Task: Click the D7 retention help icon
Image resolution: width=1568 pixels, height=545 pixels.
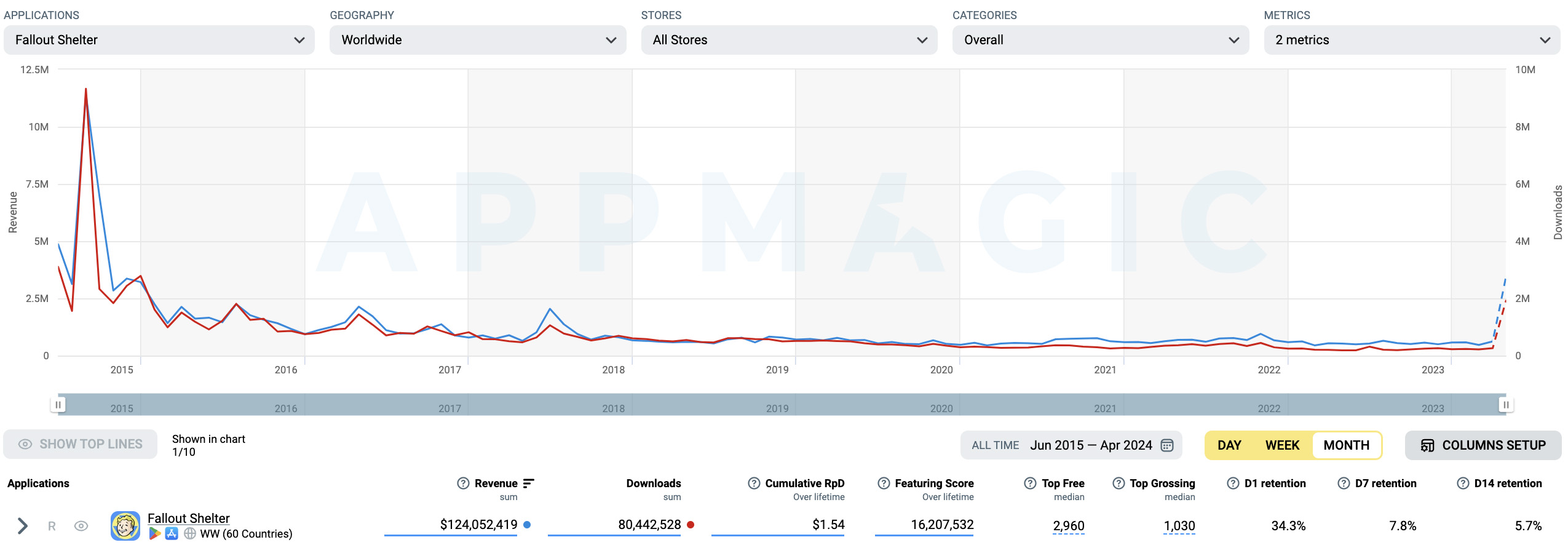Action: [x=1344, y=483]
